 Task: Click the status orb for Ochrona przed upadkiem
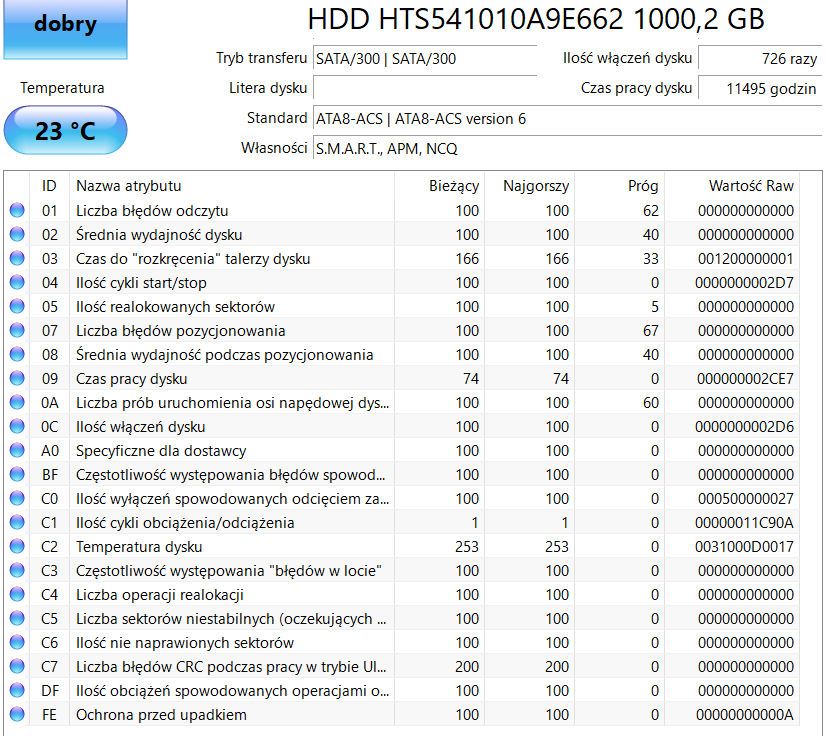pos(17,714)
